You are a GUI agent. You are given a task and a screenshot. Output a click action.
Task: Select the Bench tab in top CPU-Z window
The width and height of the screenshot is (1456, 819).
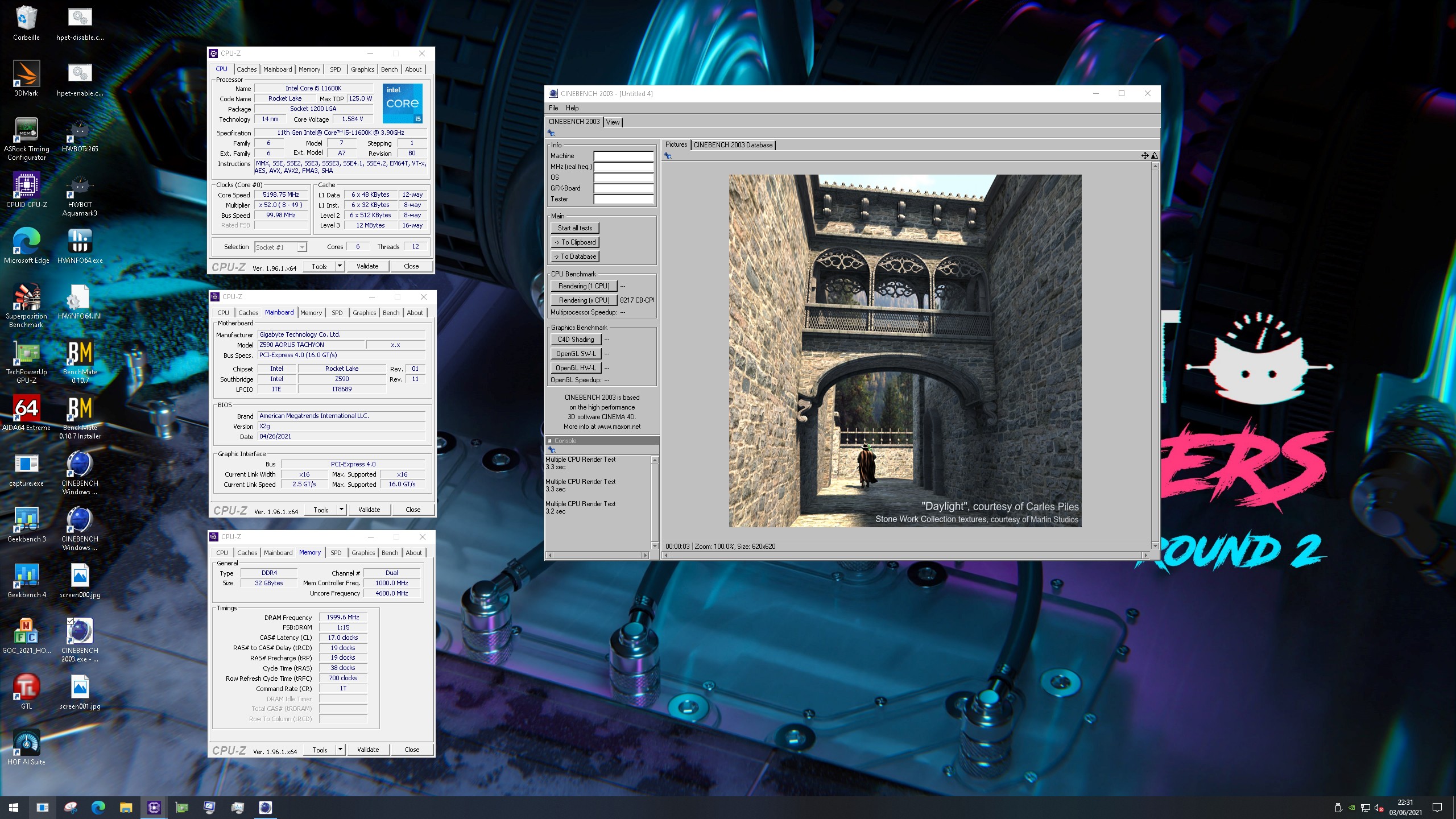(x=390, y=69)
